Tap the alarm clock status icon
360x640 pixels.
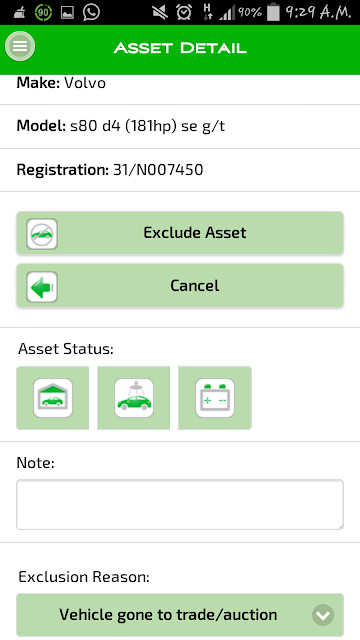click(x=184, y=13)
